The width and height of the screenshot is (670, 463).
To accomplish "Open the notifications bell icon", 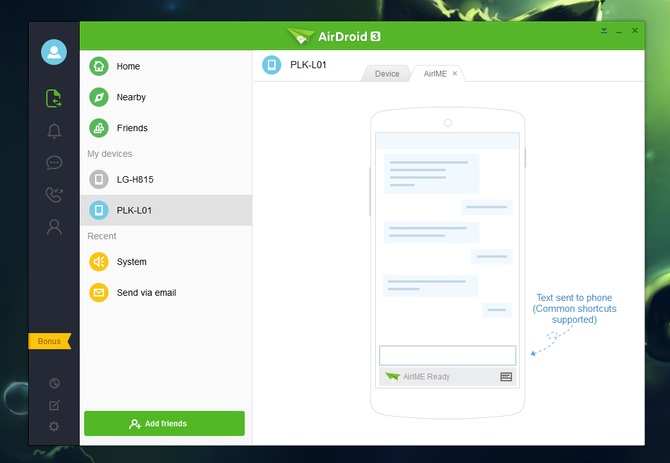I will pyautogui.click(x=54, y=131).
